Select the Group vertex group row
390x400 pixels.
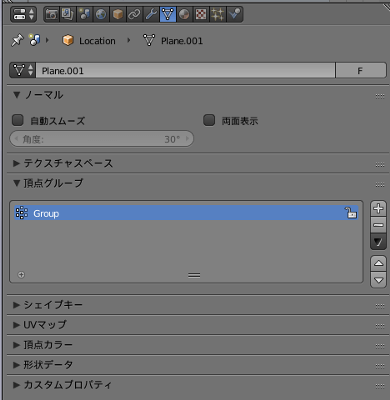coord(186,213)
